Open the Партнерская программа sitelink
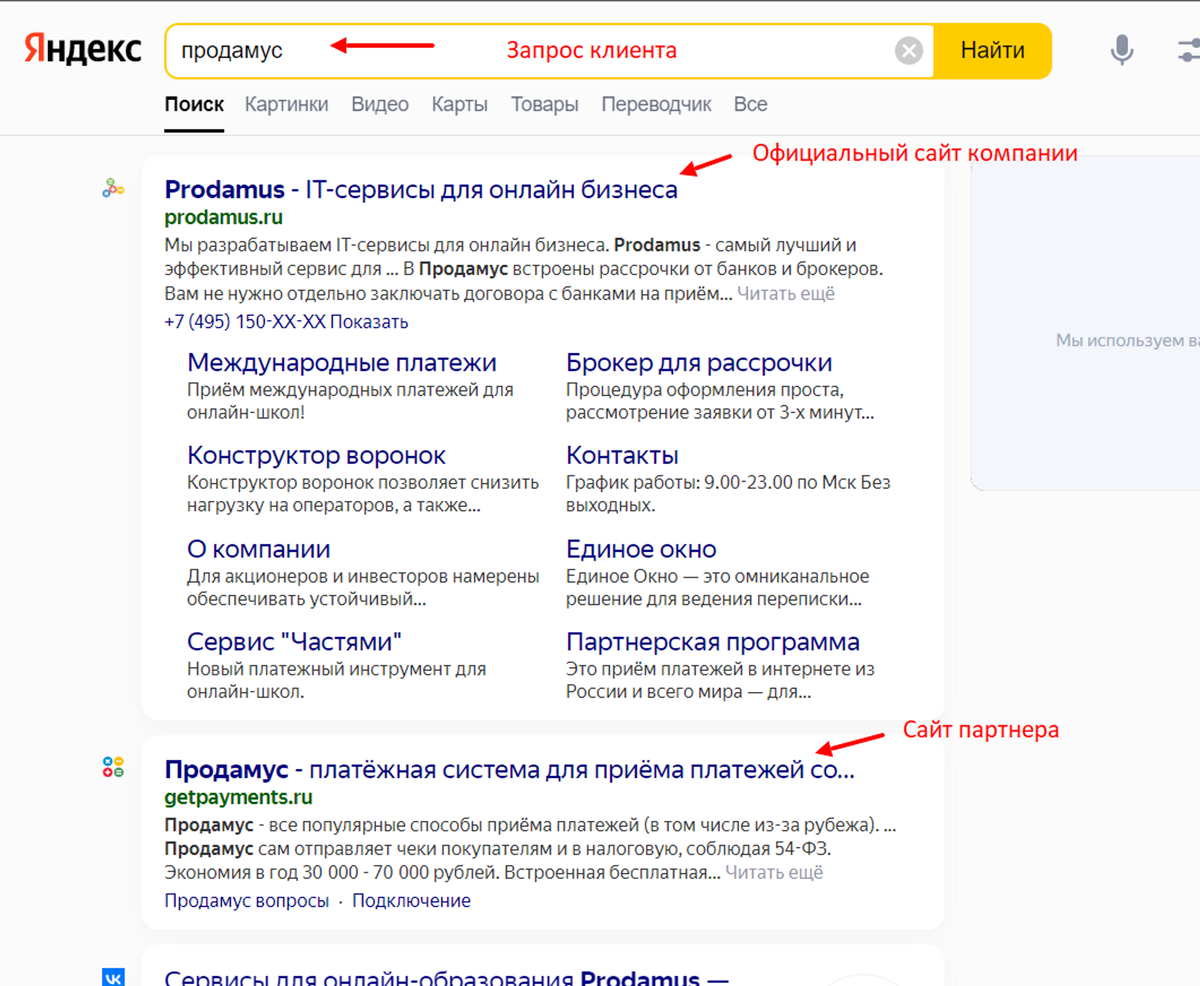The width and height of the screenshot is (1200, 986). tap(713, 641)
